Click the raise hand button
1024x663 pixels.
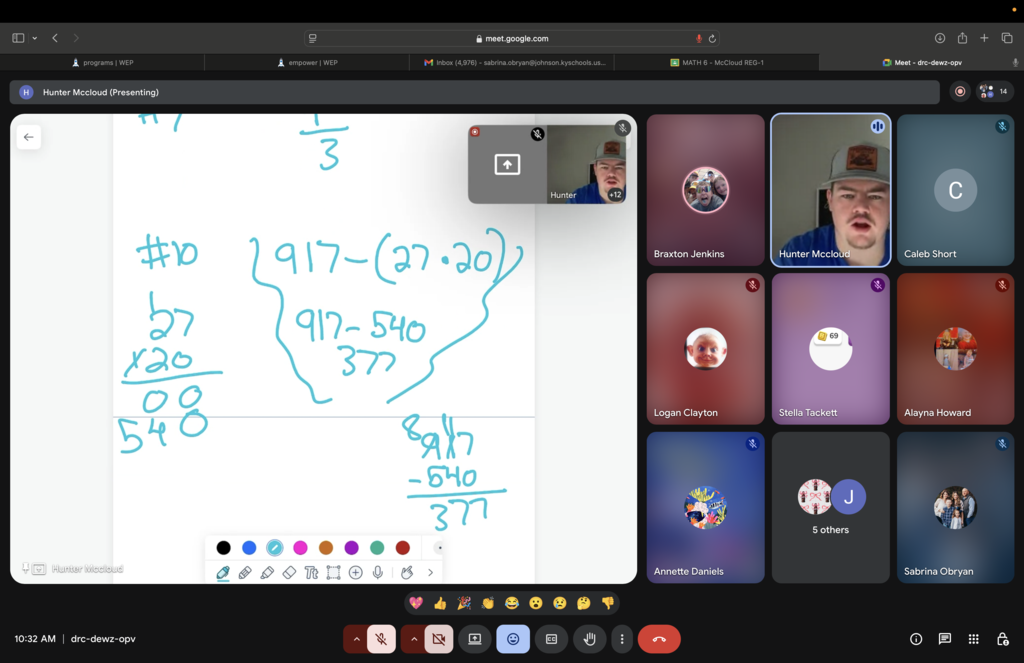(x=590, y=639)
